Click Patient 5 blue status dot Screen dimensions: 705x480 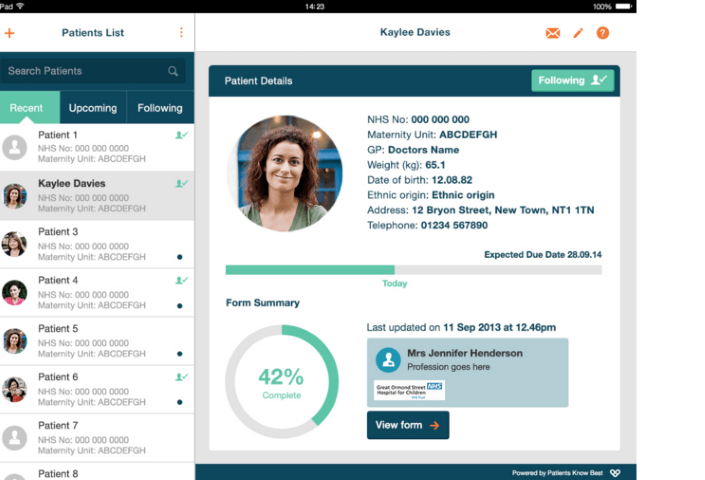pyautogui.click(x=180, y=354)
